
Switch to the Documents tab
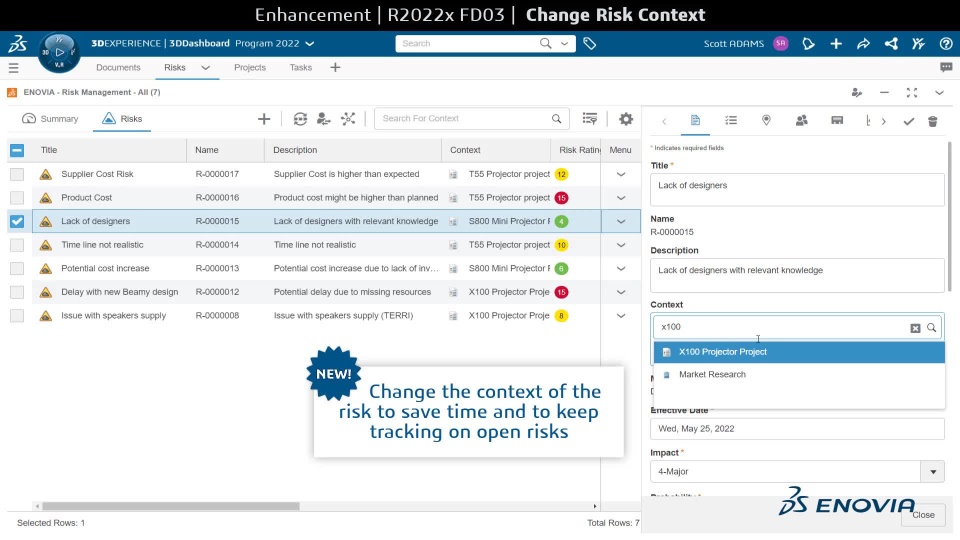[x=118, y=67]
